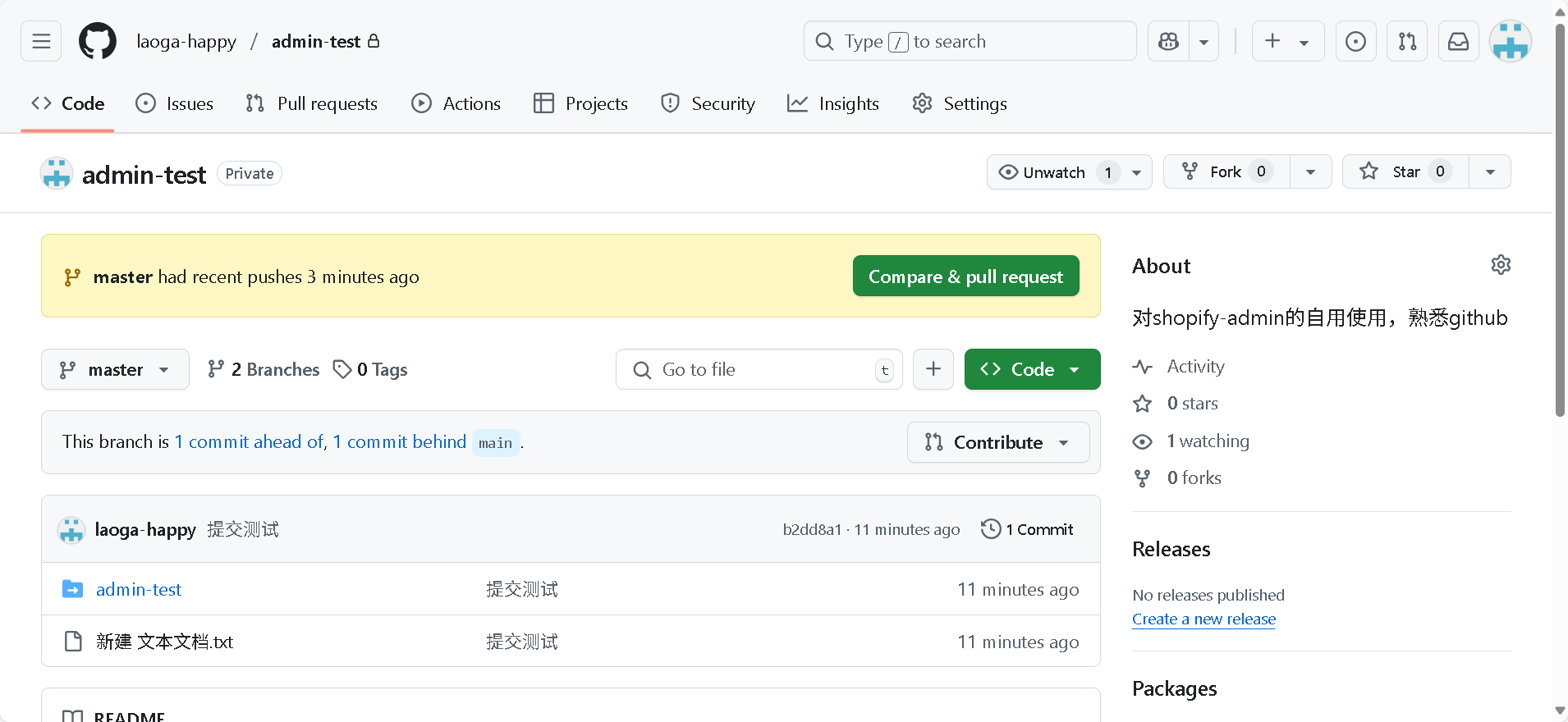Open the Security tab
The height and width of the screenshot is (722, 1568).
[x=708, y=103]
